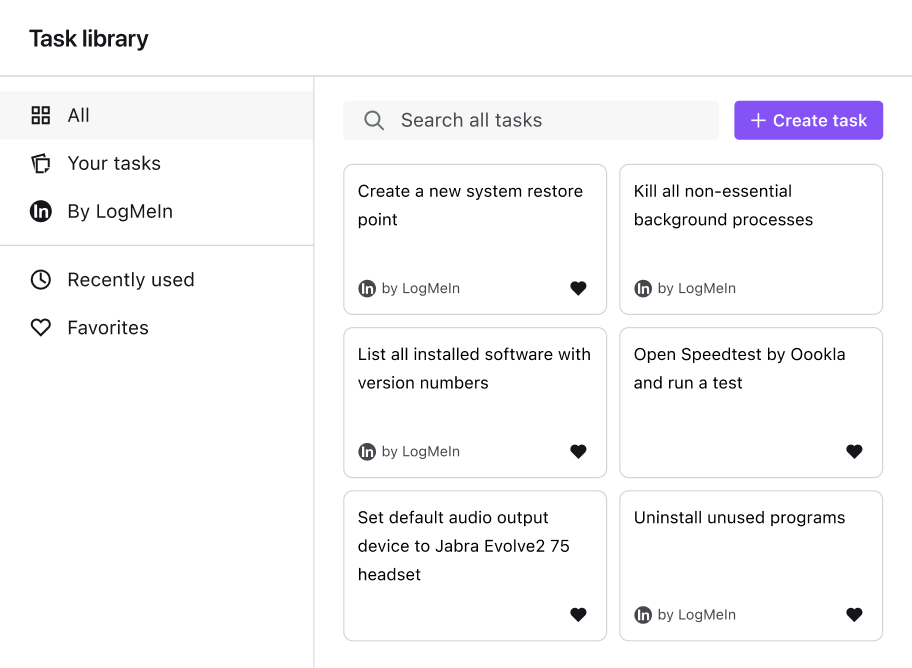This screenshot has height=668, width=912.
Task: Click the LogMeIn logo in sidebar
Action: pos(41,212)
